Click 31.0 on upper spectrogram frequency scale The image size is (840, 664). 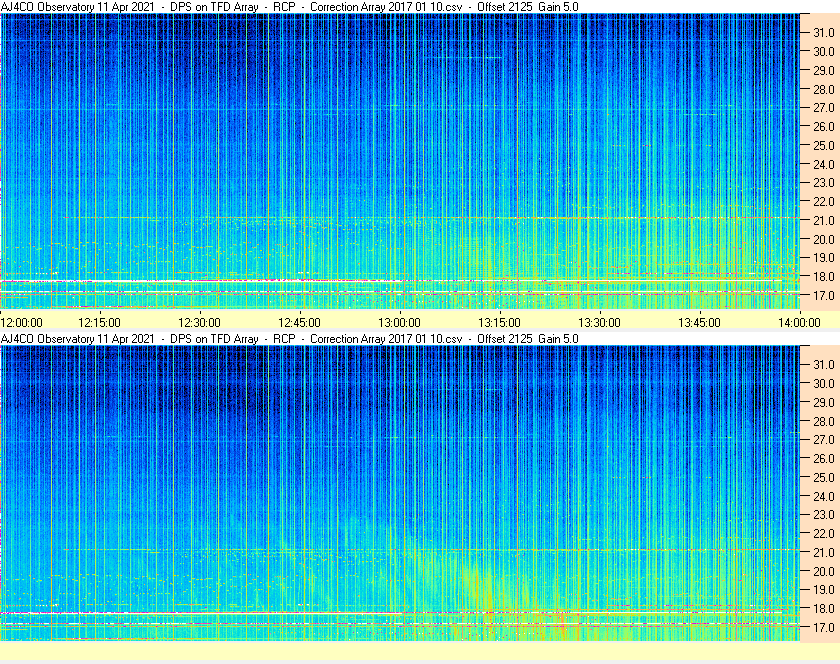pyautogui.click(x=824, y=33)
